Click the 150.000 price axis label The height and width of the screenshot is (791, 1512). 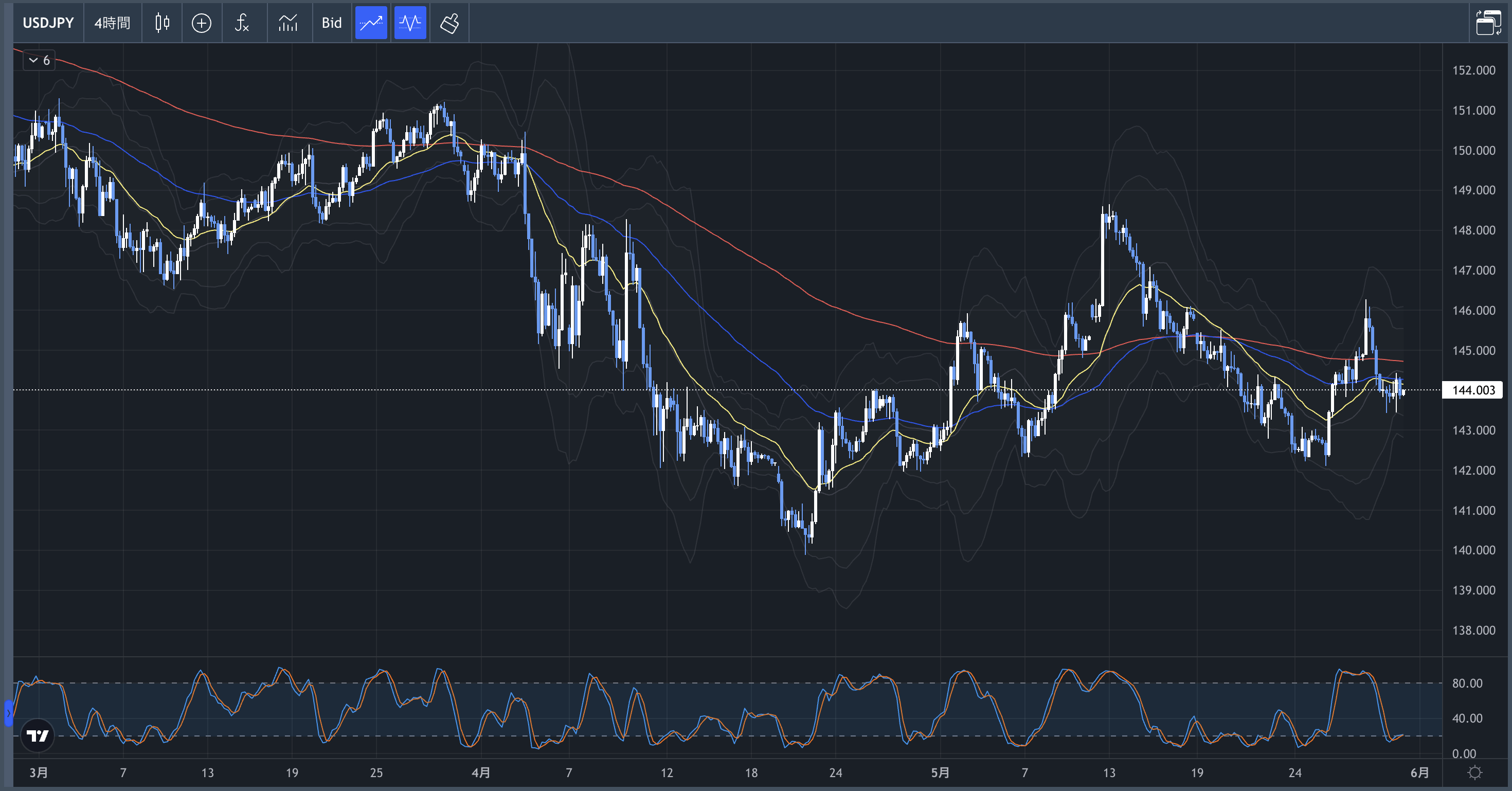[1473, 150]
